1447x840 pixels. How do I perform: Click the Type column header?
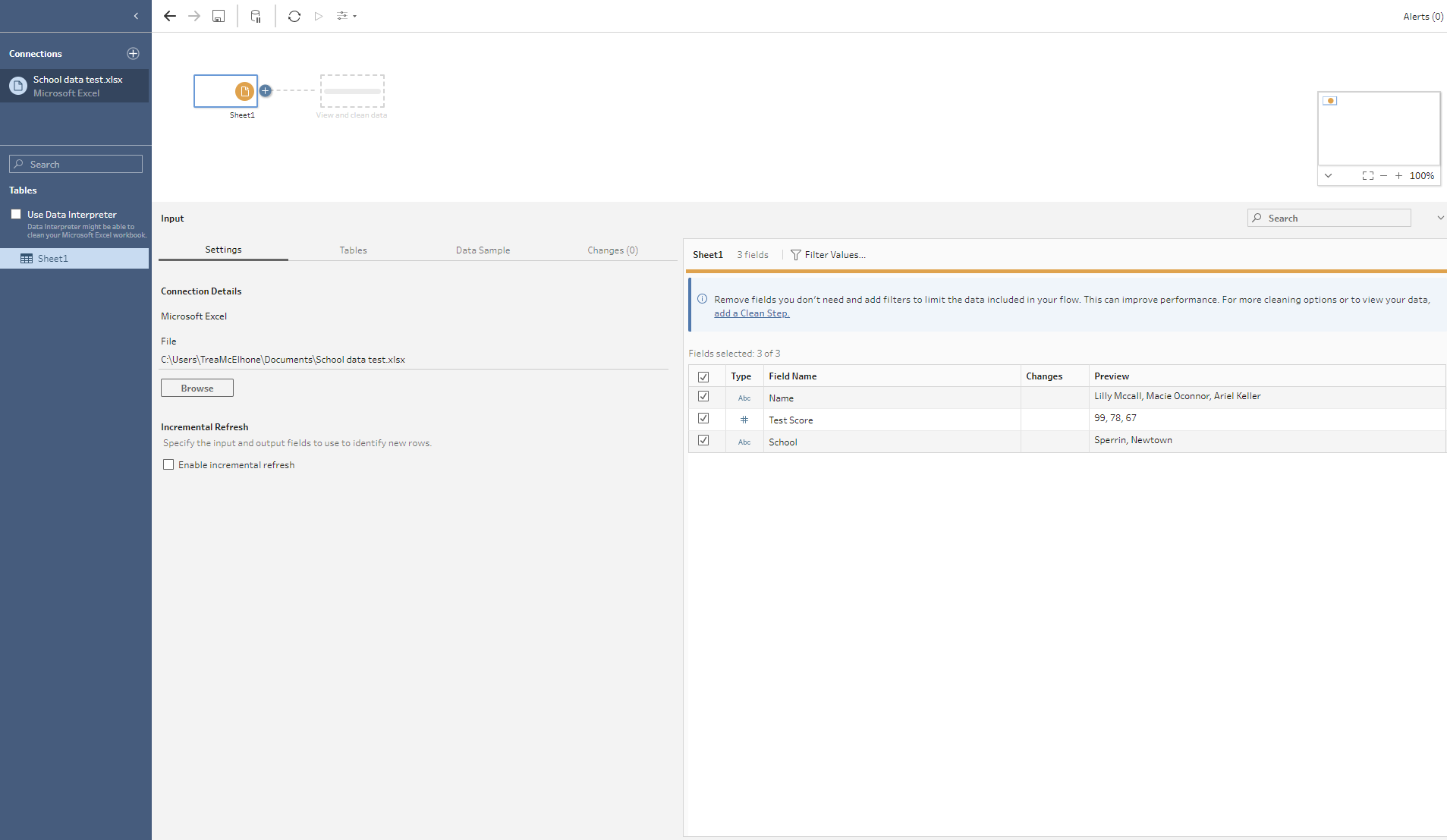[741, 376]
